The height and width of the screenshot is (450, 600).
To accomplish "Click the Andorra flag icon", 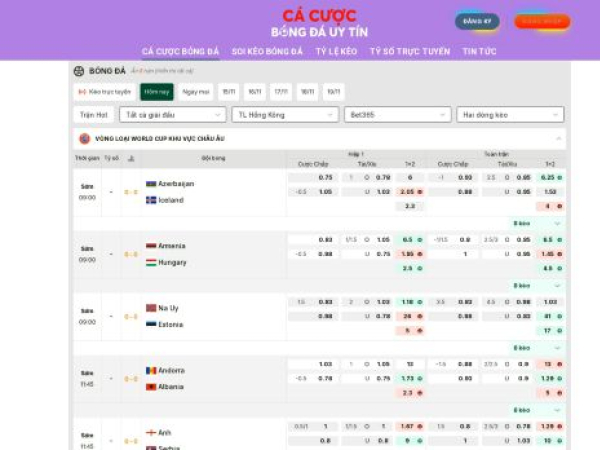I will 151,371.
